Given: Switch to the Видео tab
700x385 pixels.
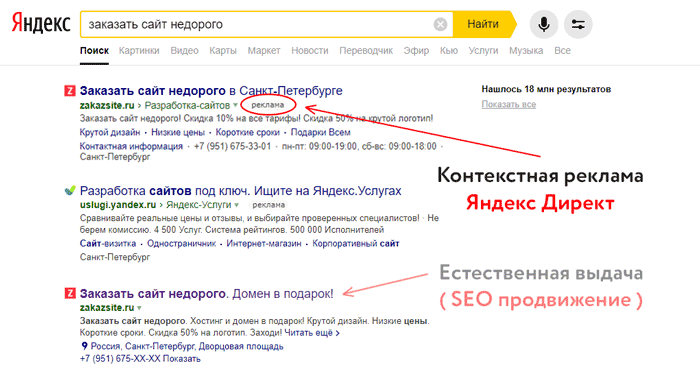Looking at the screenshot, I should tap(184, 50).
